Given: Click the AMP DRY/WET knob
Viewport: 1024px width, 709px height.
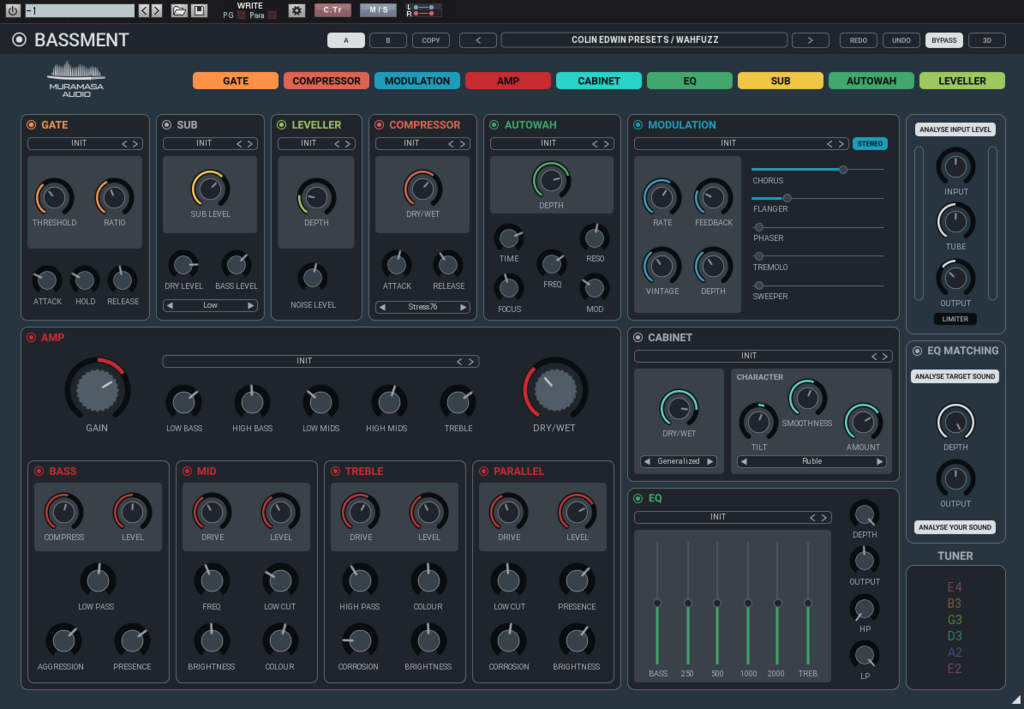Looking at the screenshot, I should [x=555, y=390].
